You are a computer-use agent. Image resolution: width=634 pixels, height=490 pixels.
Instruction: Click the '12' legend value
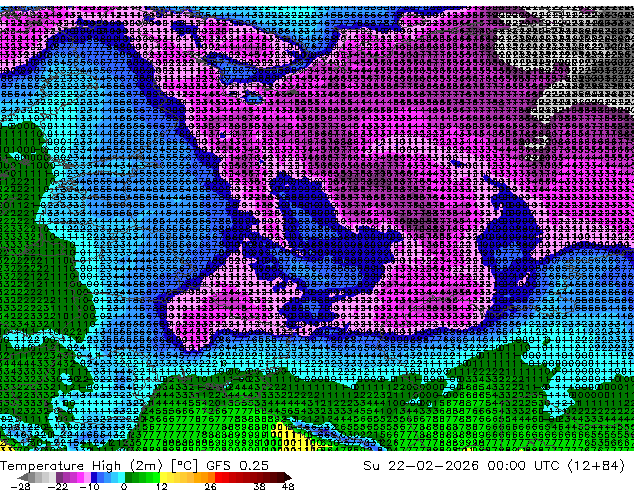pos(162,486)
